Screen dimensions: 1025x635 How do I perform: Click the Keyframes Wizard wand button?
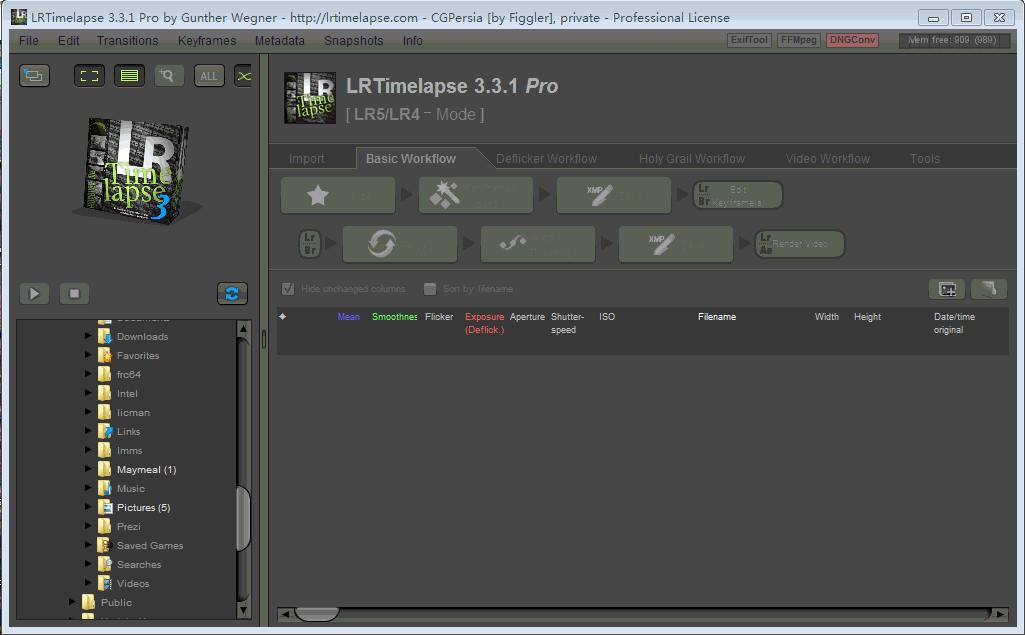pos(476,195)
